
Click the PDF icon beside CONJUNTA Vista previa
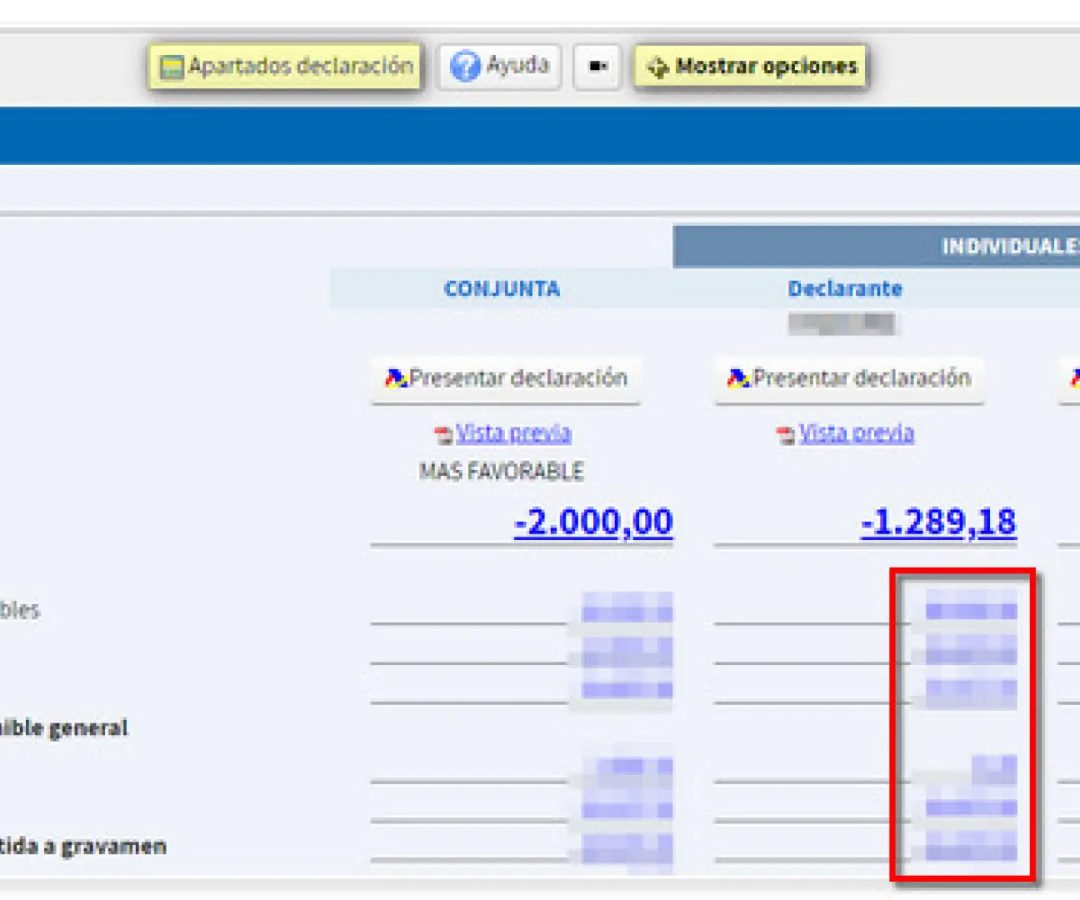443,435
